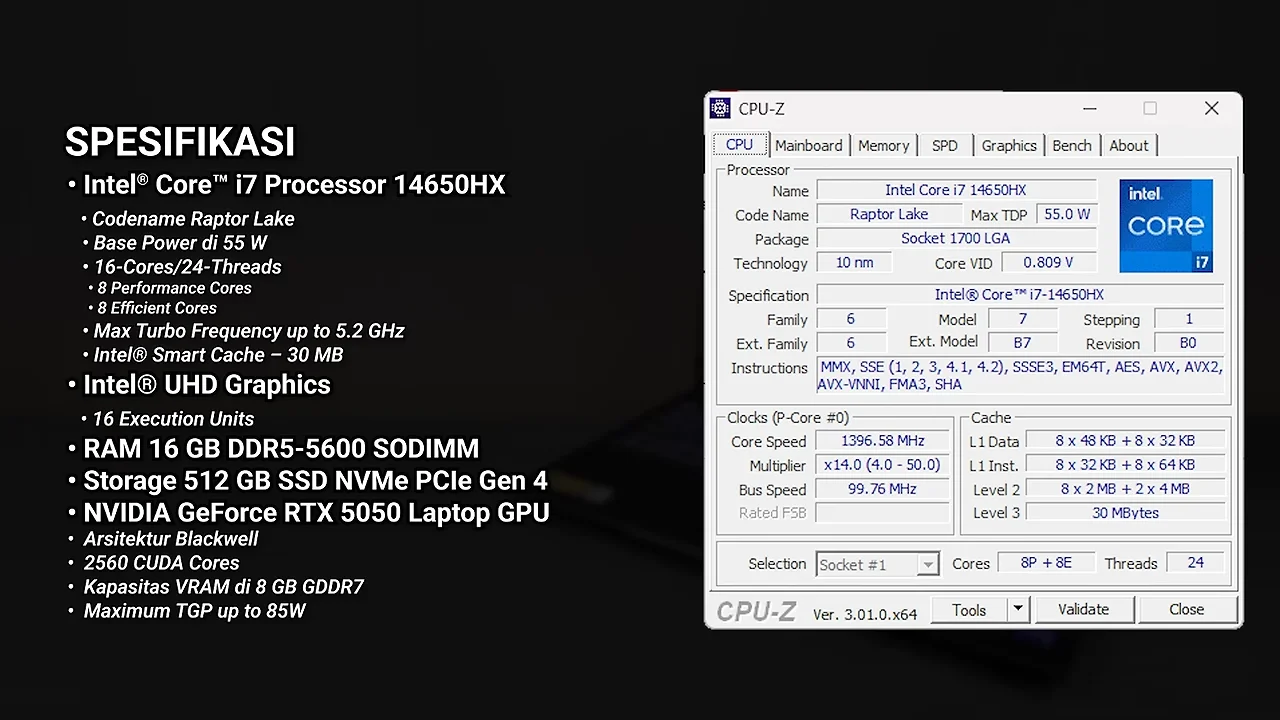Screen dimensions: 1280x720
Task: Click the Code Name field showing Raptor Lake
Action: 889,214
